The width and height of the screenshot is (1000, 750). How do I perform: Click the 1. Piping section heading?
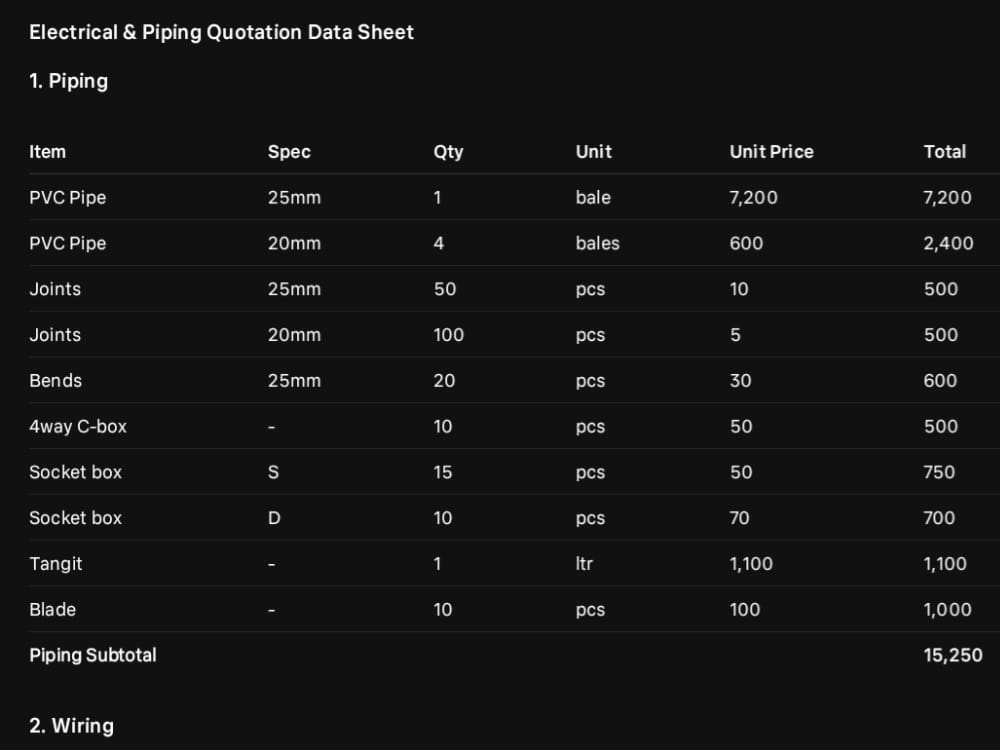tap(69, 82)
